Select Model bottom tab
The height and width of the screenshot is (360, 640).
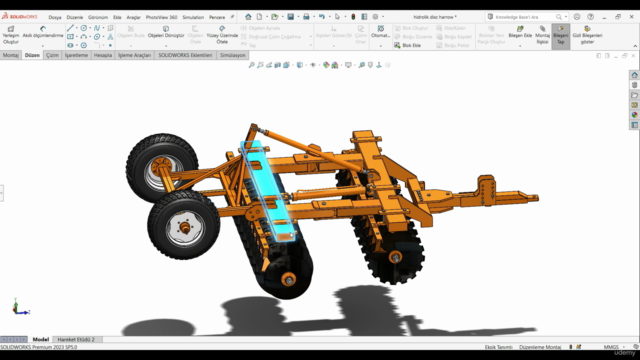[41, 339]
